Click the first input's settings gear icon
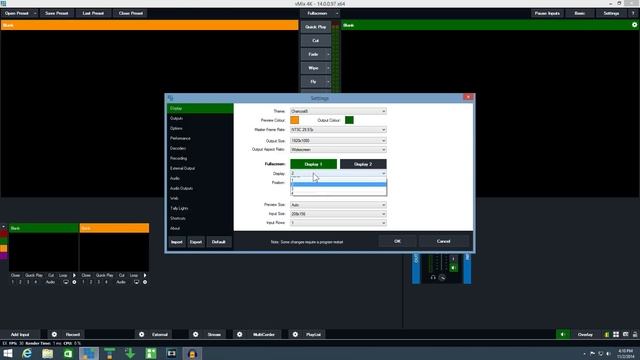 [x=74, y=282]
